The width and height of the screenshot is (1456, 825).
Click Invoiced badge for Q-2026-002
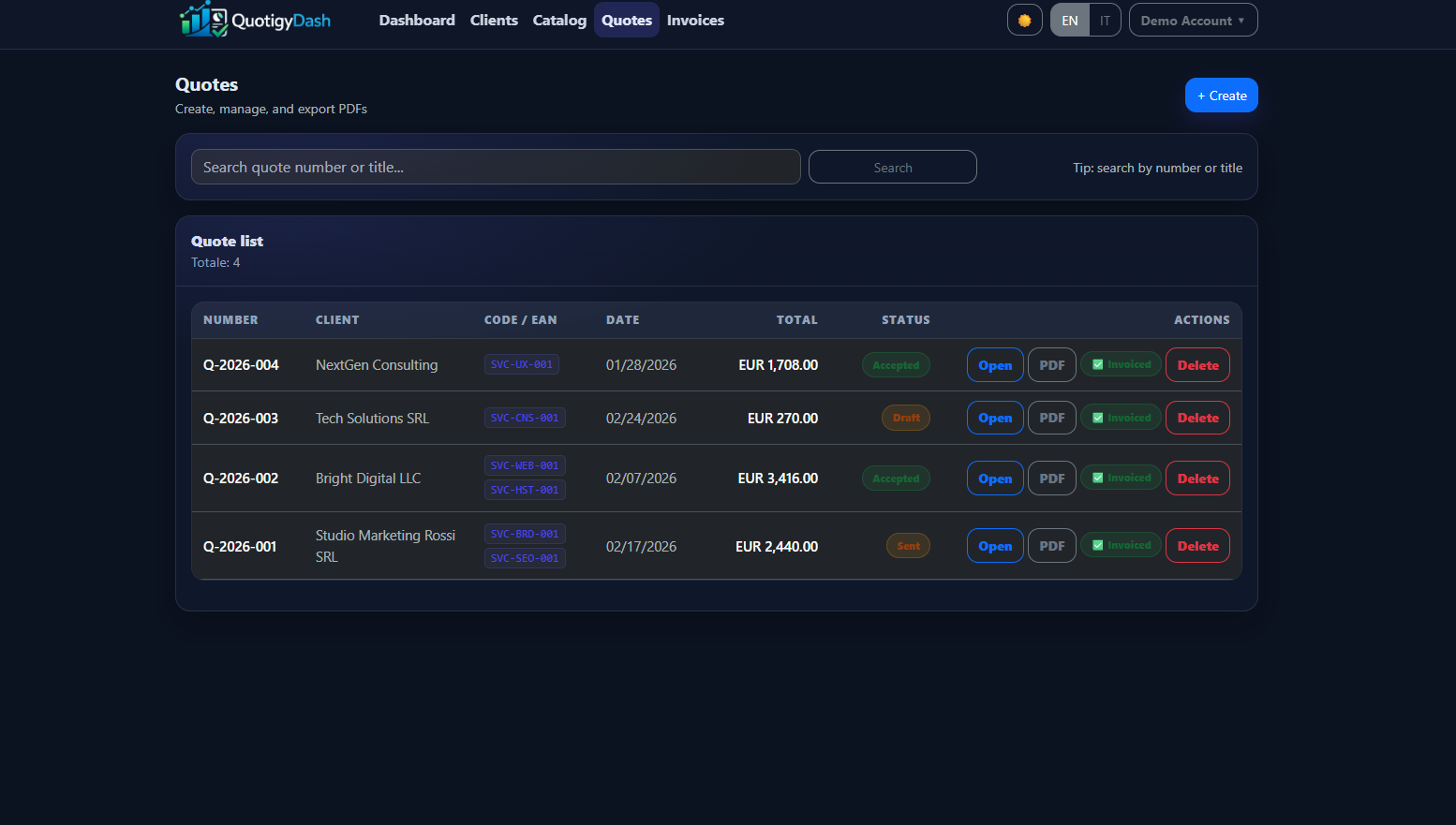(1121, 478)
